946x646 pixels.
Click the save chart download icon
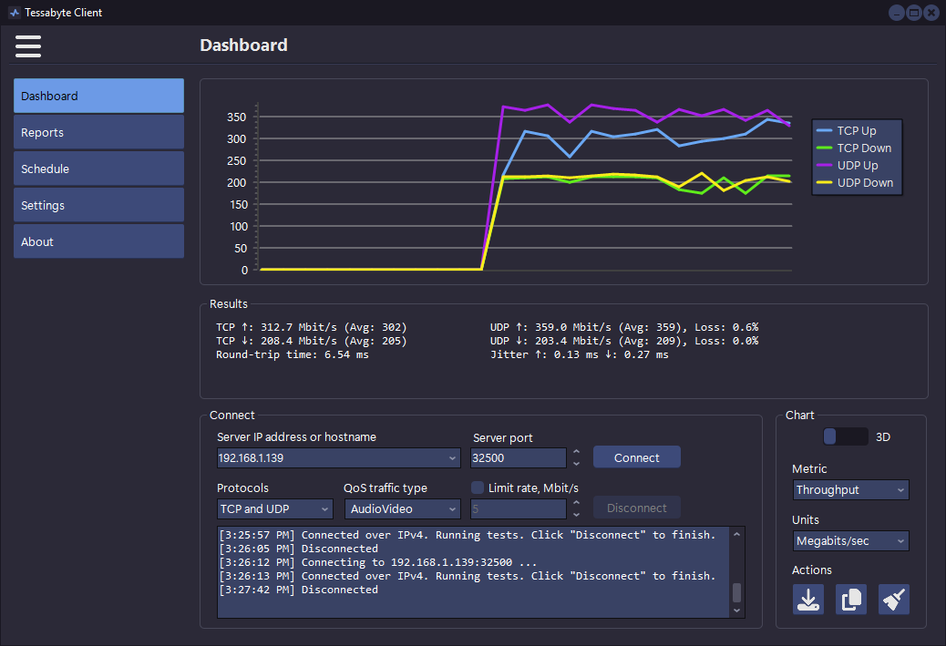tap(808, 599)
